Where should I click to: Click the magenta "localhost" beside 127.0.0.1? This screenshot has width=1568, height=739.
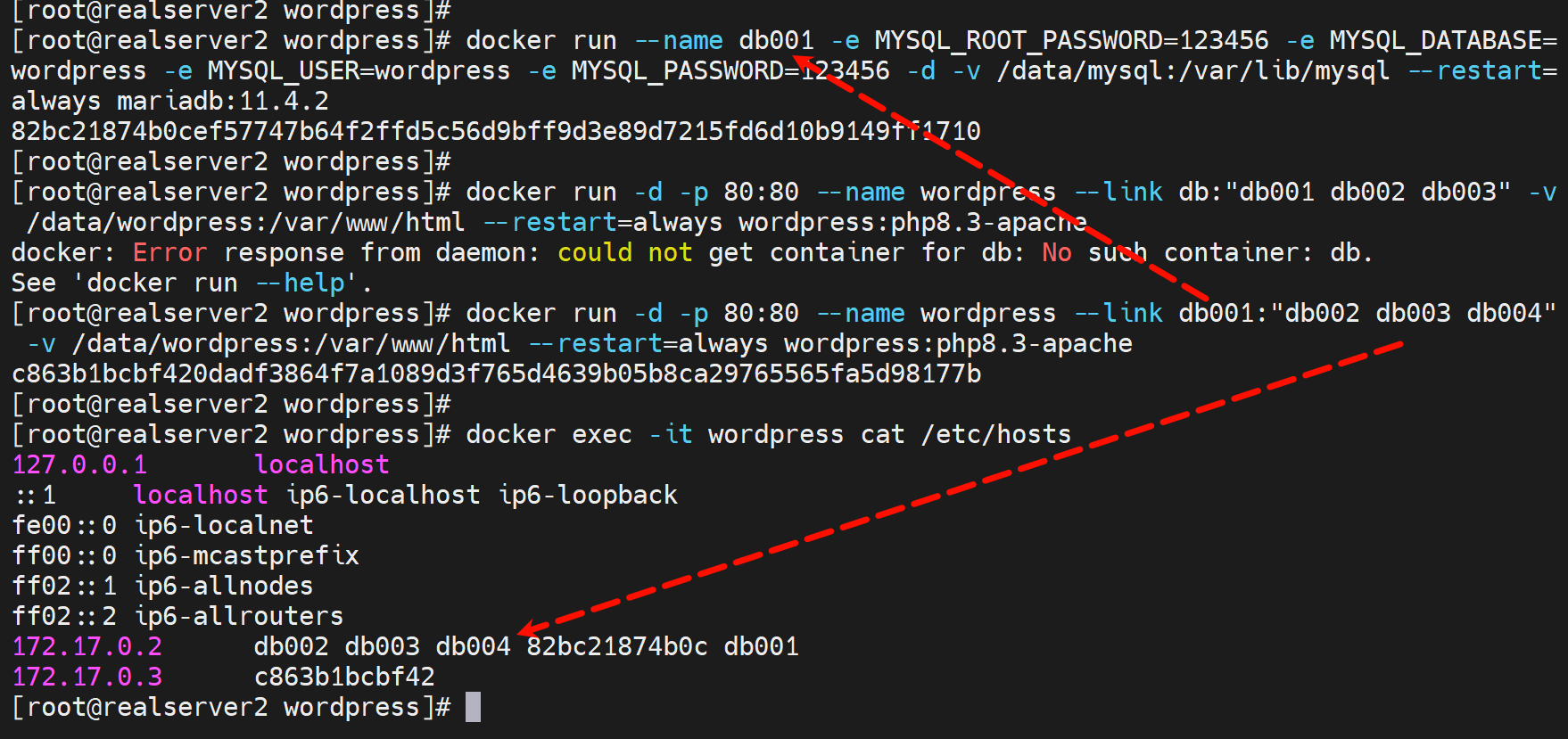coord(322,464)
